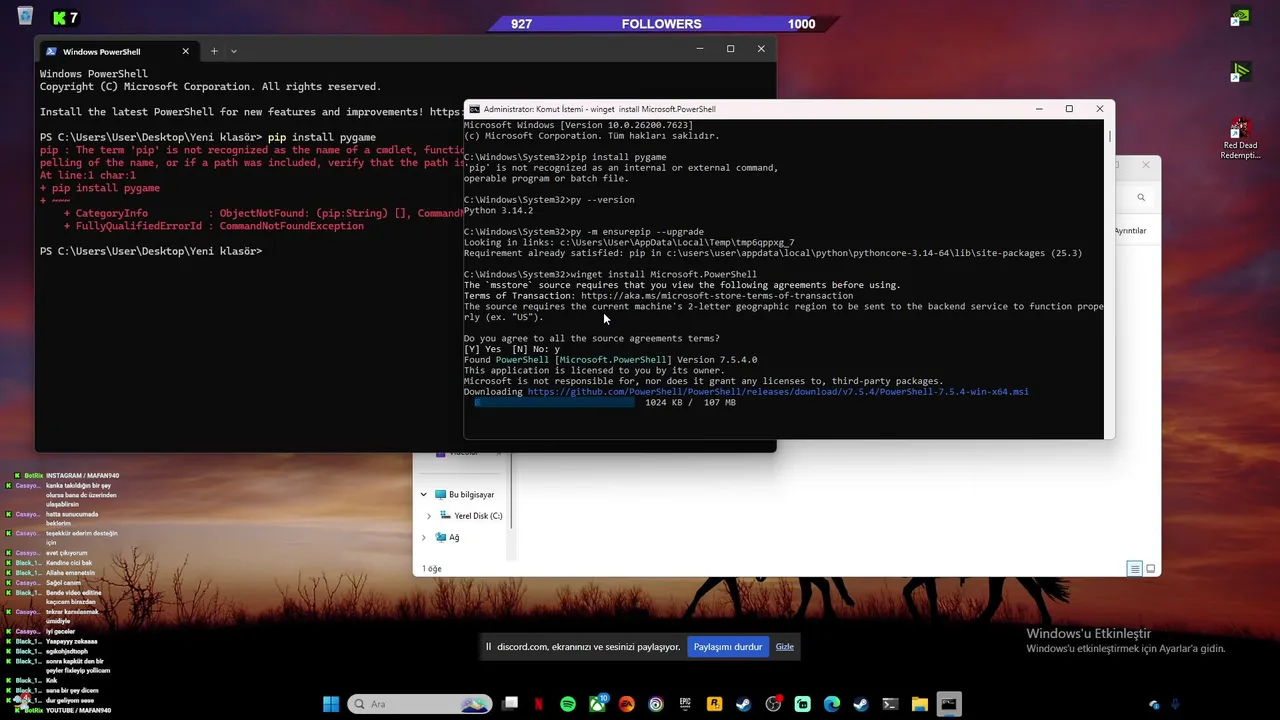Screen dimensions: 1280x720
Task: Open the green NVIDIA Broadcast-style shortcut below NVIDIA
Action: coord(1240,72)
